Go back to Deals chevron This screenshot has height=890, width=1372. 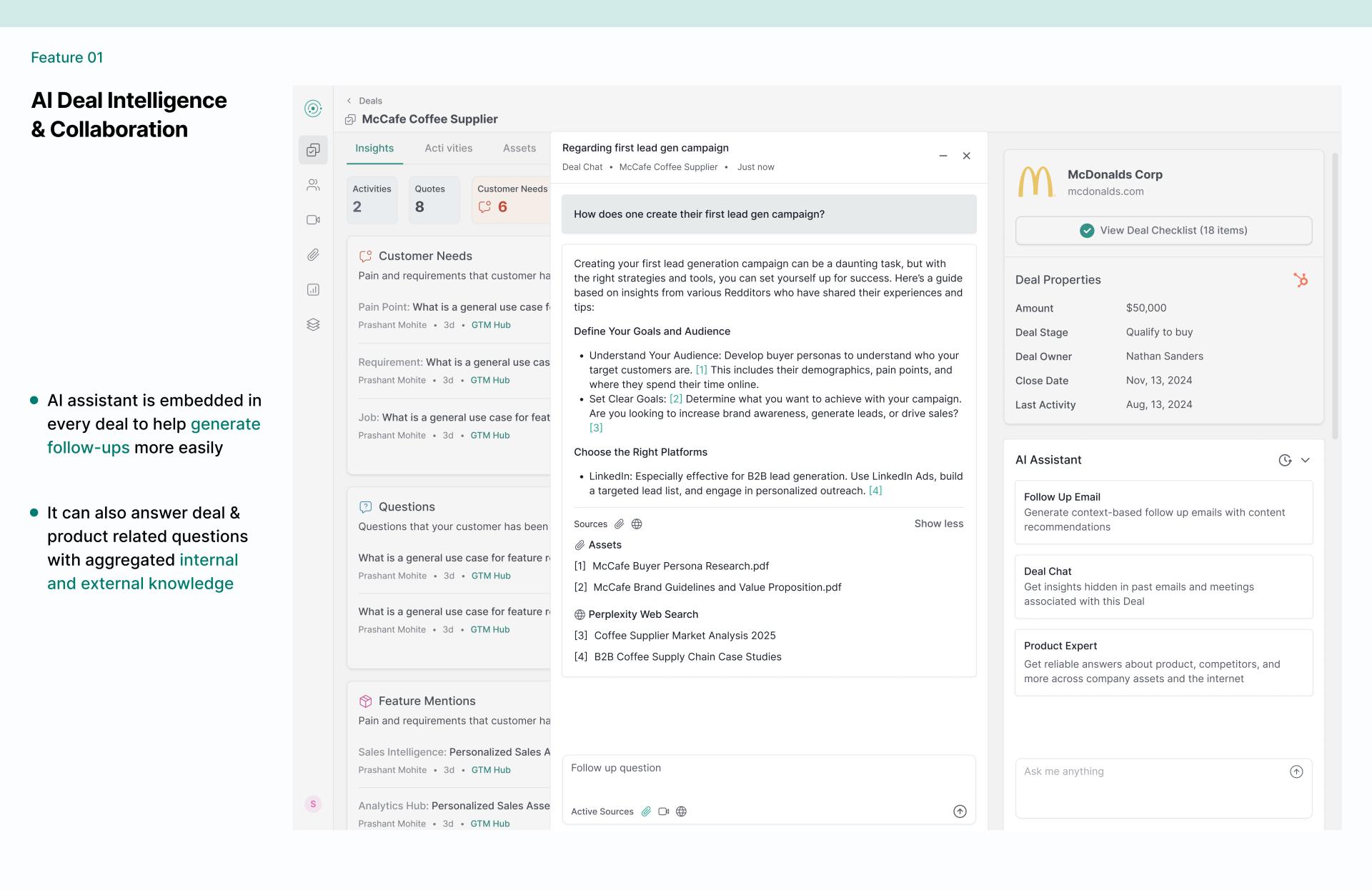coord(349,101)
